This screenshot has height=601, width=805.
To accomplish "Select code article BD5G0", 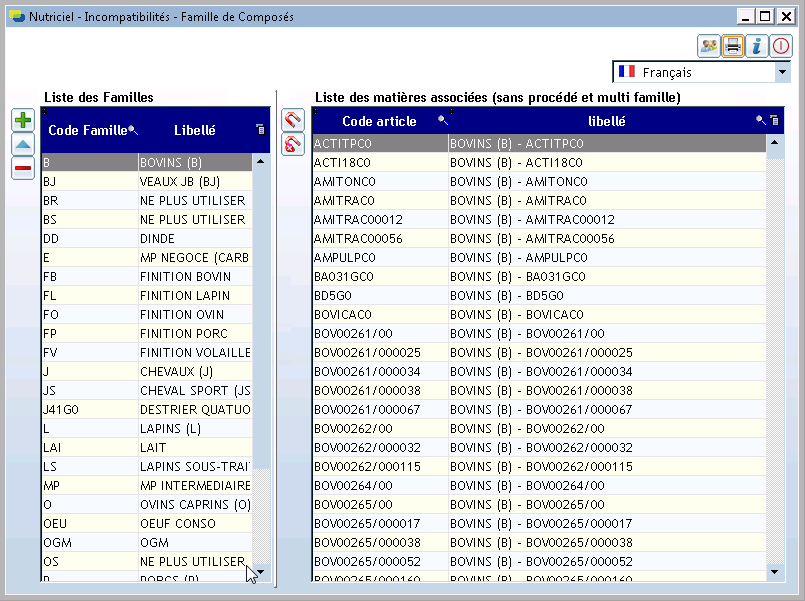I will click(x=380, y=296).
